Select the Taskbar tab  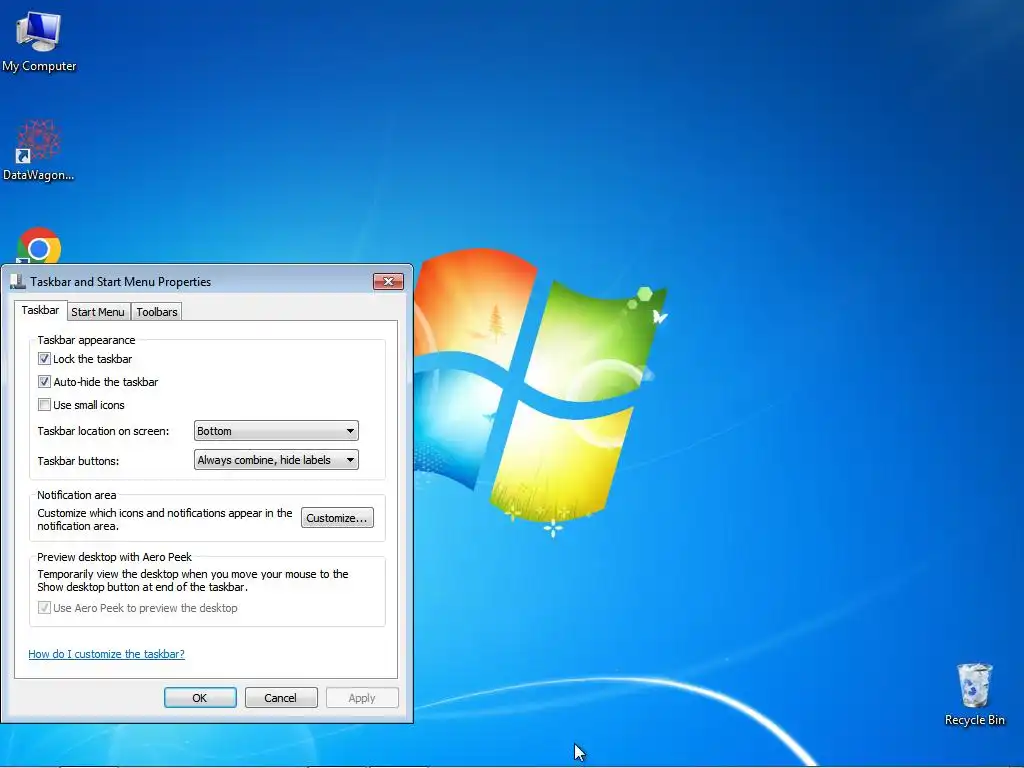coord(40,310)
